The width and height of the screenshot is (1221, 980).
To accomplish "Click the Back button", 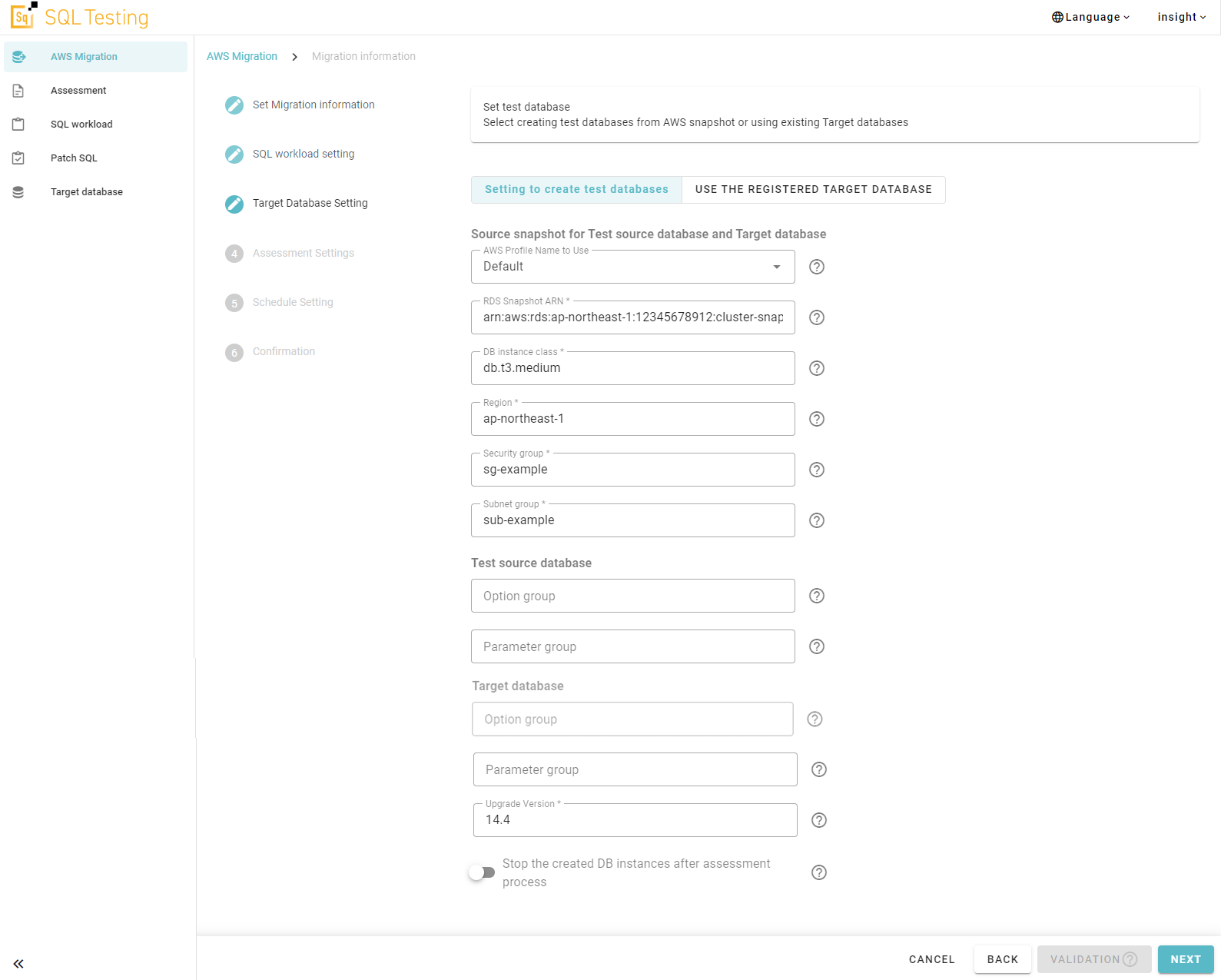I will 1003,959.
